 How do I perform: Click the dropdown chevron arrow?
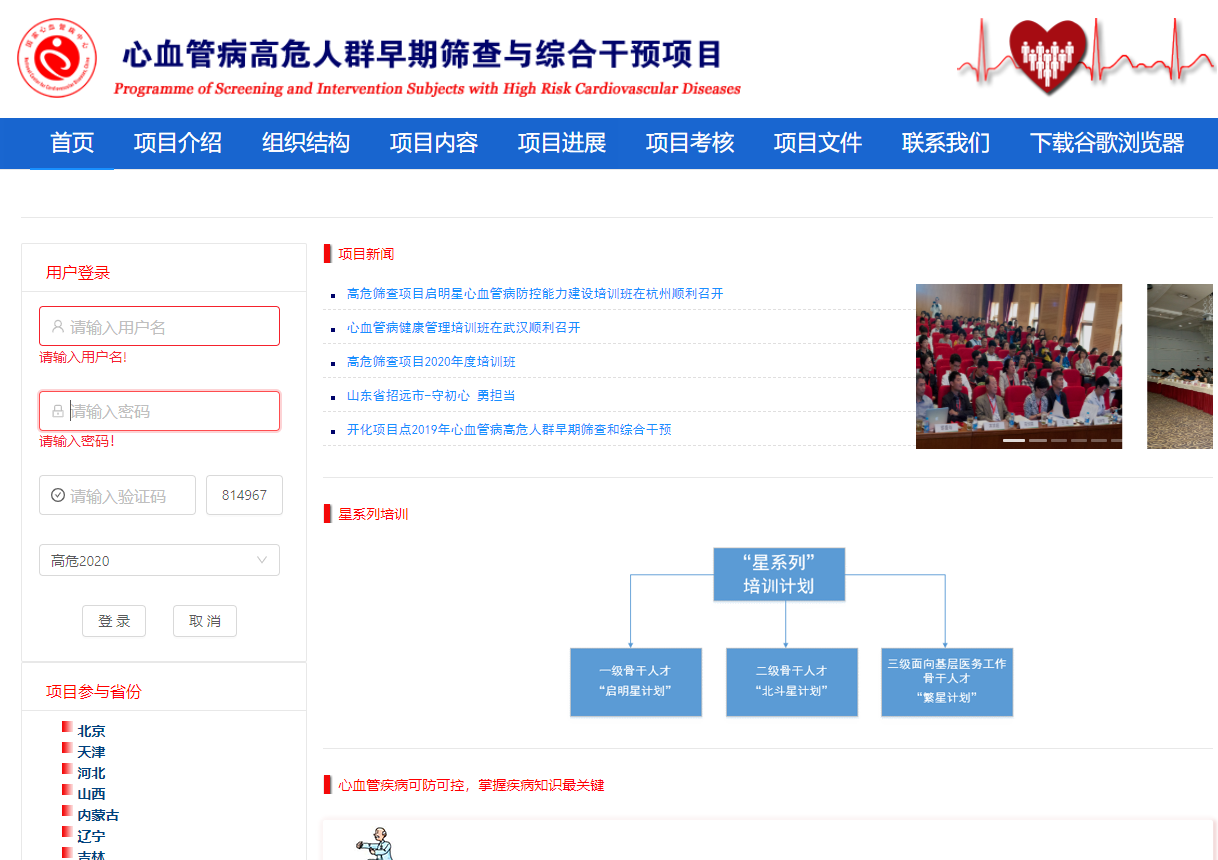click(262, 560)
